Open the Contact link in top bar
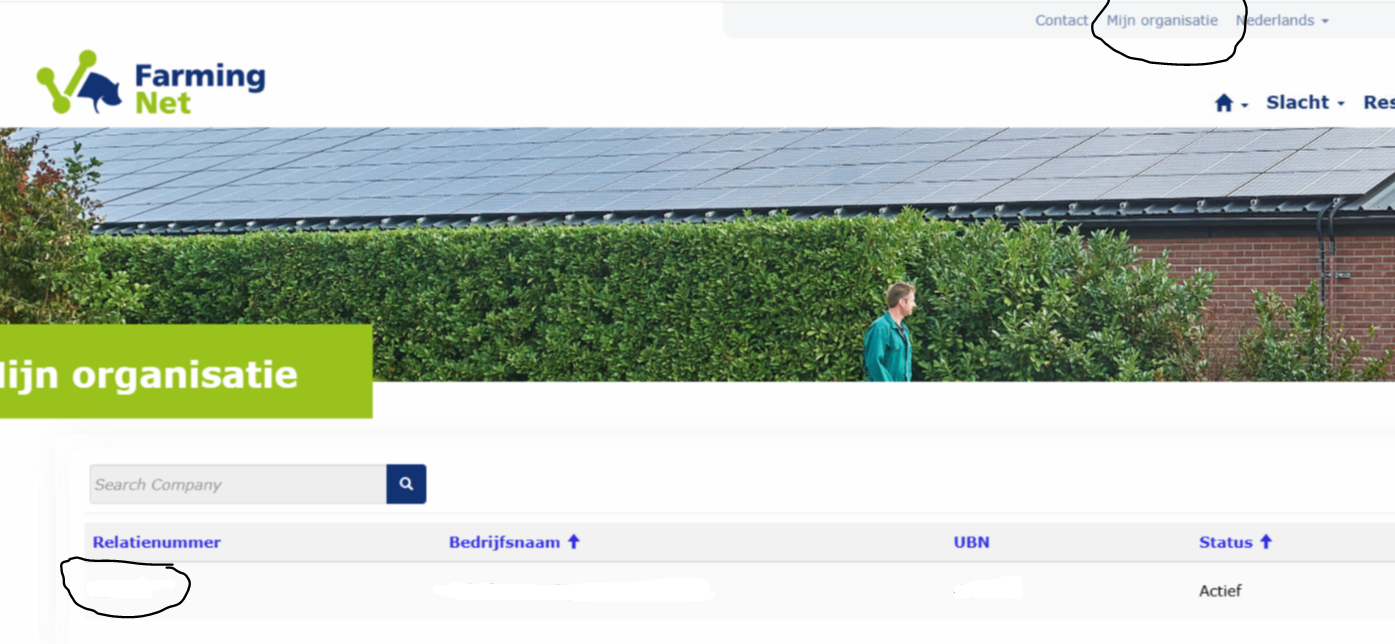 [x=1061, y=20]
